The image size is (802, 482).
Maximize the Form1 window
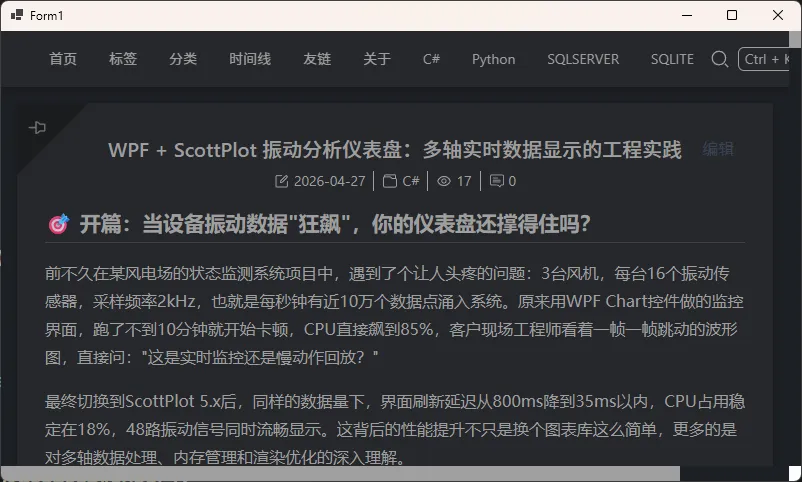pyautogui.click(x=732, y=15)
